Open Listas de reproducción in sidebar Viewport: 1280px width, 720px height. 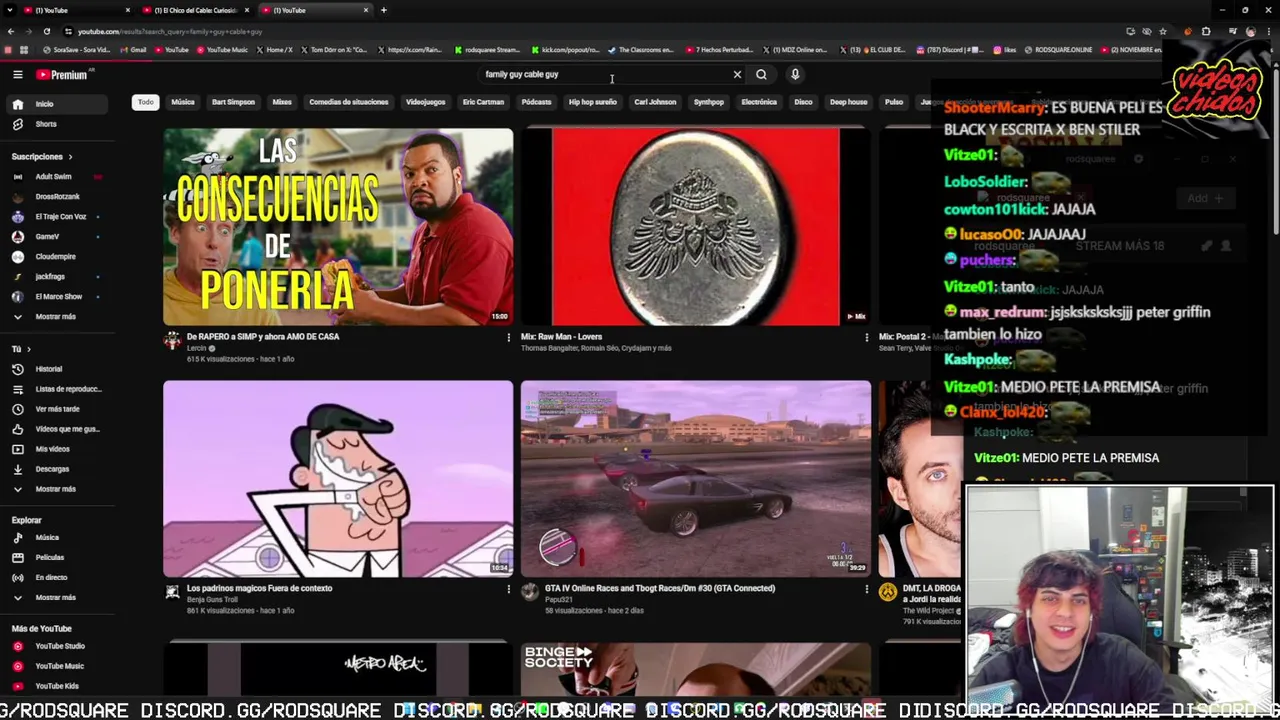coord(58,389)
